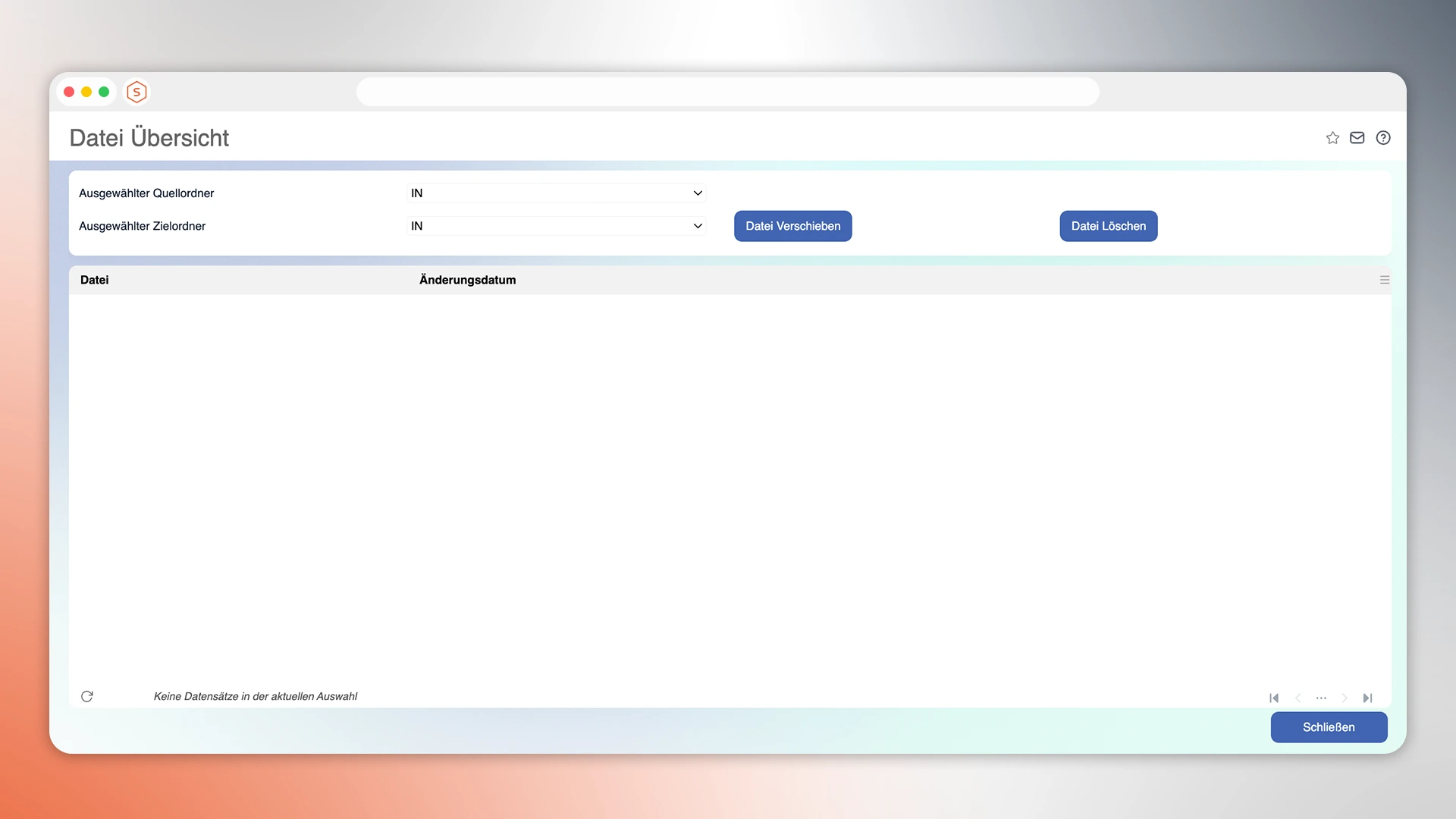Screen dimensions: 1456x819
Task: Jump to the last page
Action: [1368, 698]
